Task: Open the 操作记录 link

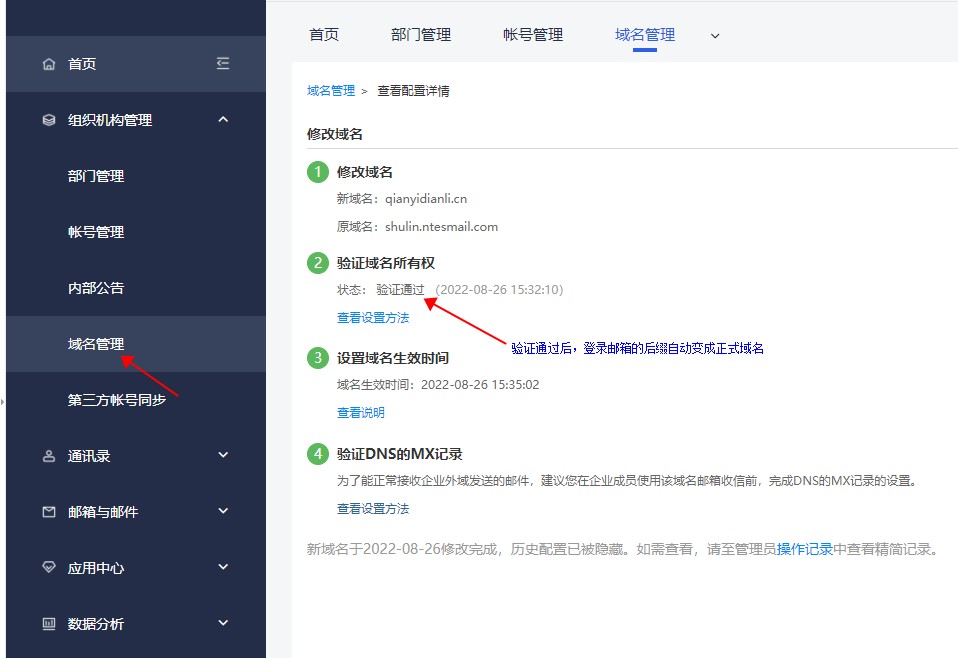Action: pyautogui.click(x=805, y=549)
